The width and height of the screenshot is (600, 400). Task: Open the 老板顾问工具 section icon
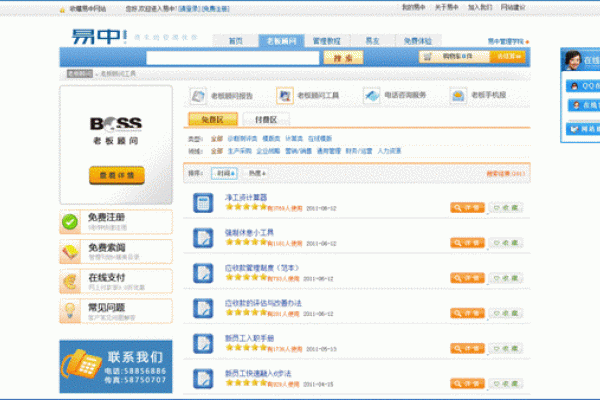[x=284, y=95]
